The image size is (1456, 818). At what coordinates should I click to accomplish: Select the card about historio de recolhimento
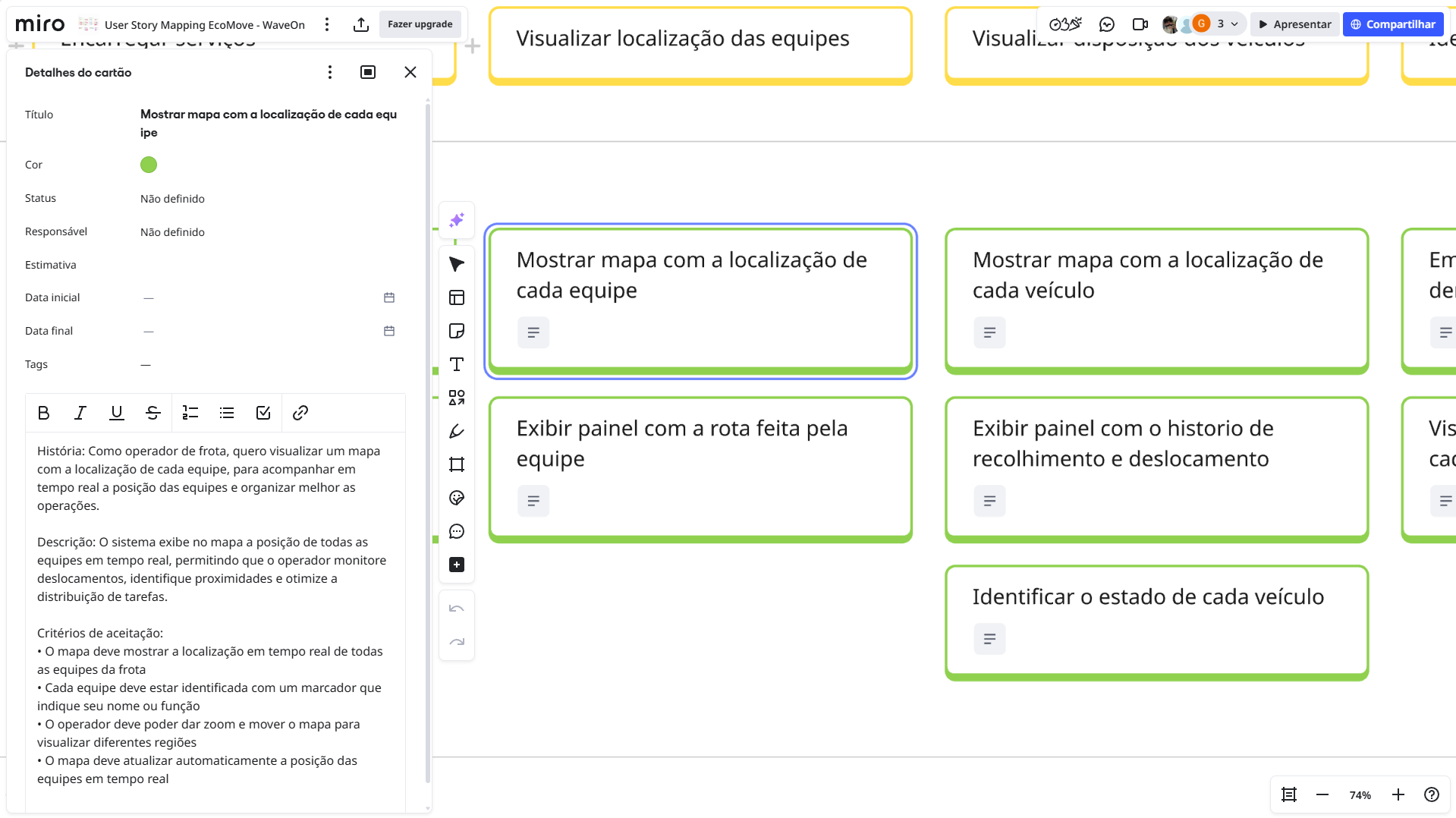tap(1156, 455)
